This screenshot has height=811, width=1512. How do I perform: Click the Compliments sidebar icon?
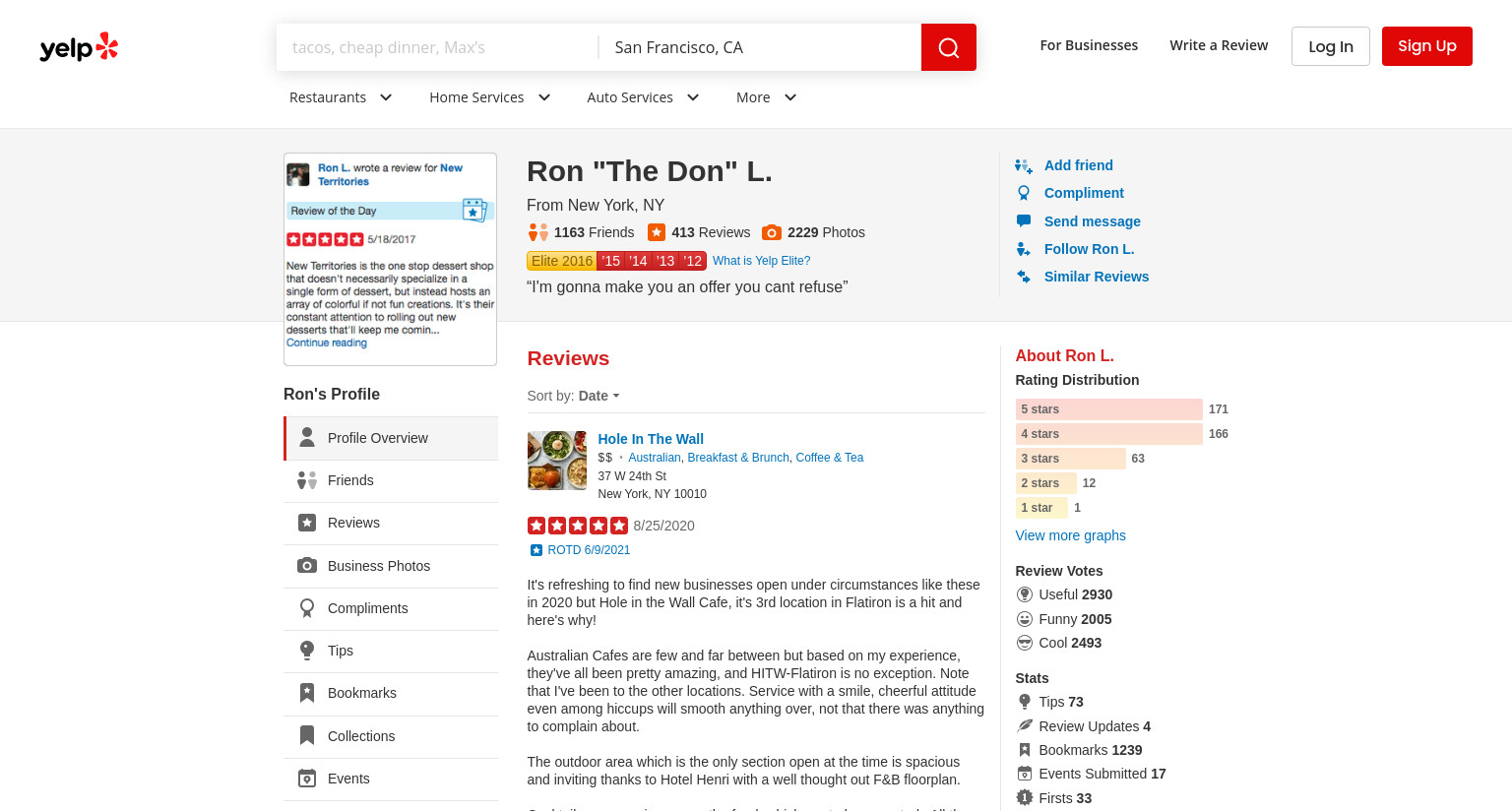click(x=307, y=608)
